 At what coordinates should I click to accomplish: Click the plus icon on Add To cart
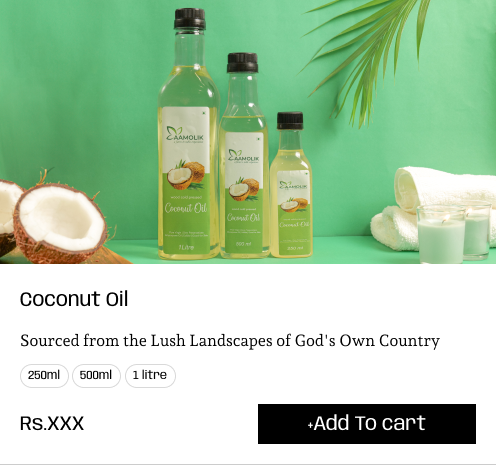pos(310,425)
